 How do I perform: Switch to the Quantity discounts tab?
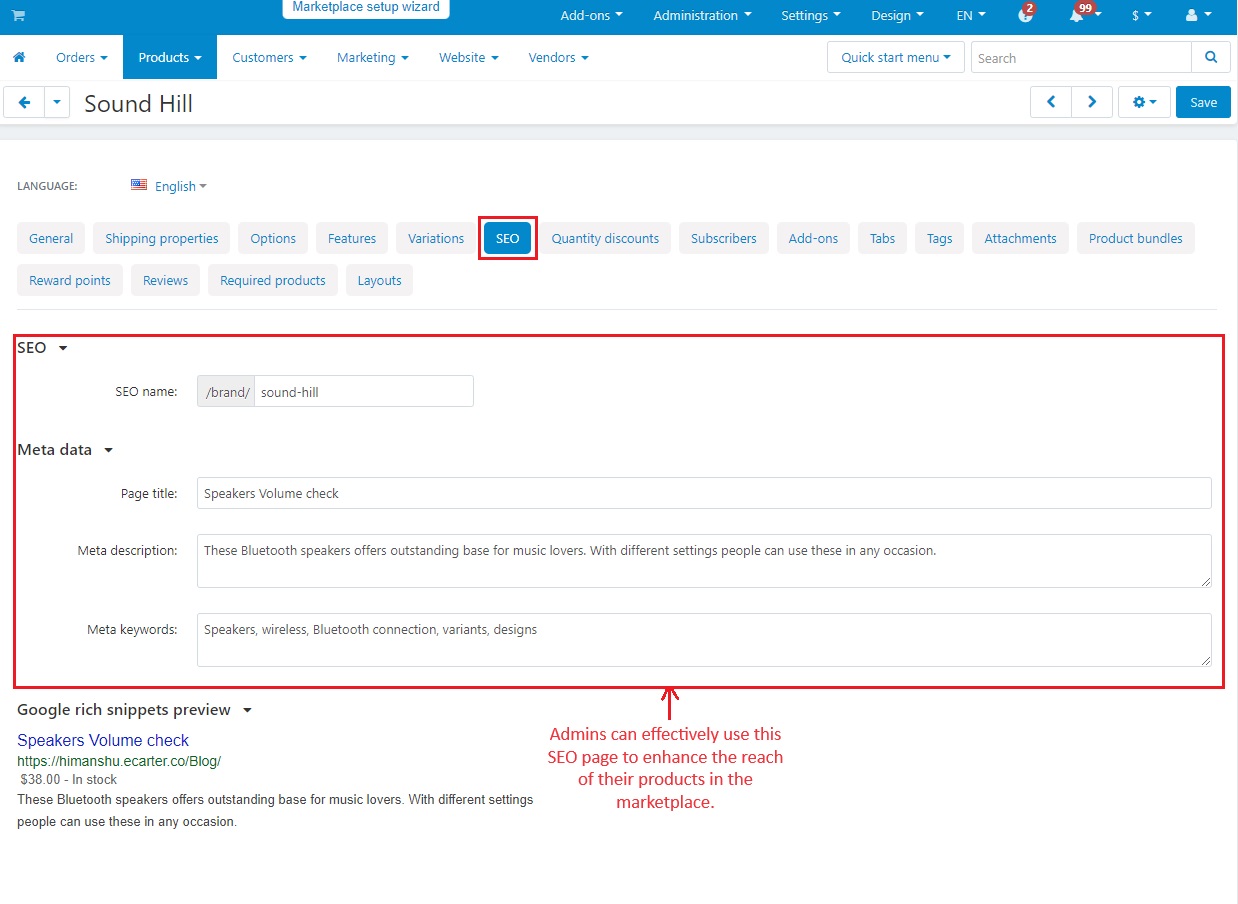click(605, 238)
